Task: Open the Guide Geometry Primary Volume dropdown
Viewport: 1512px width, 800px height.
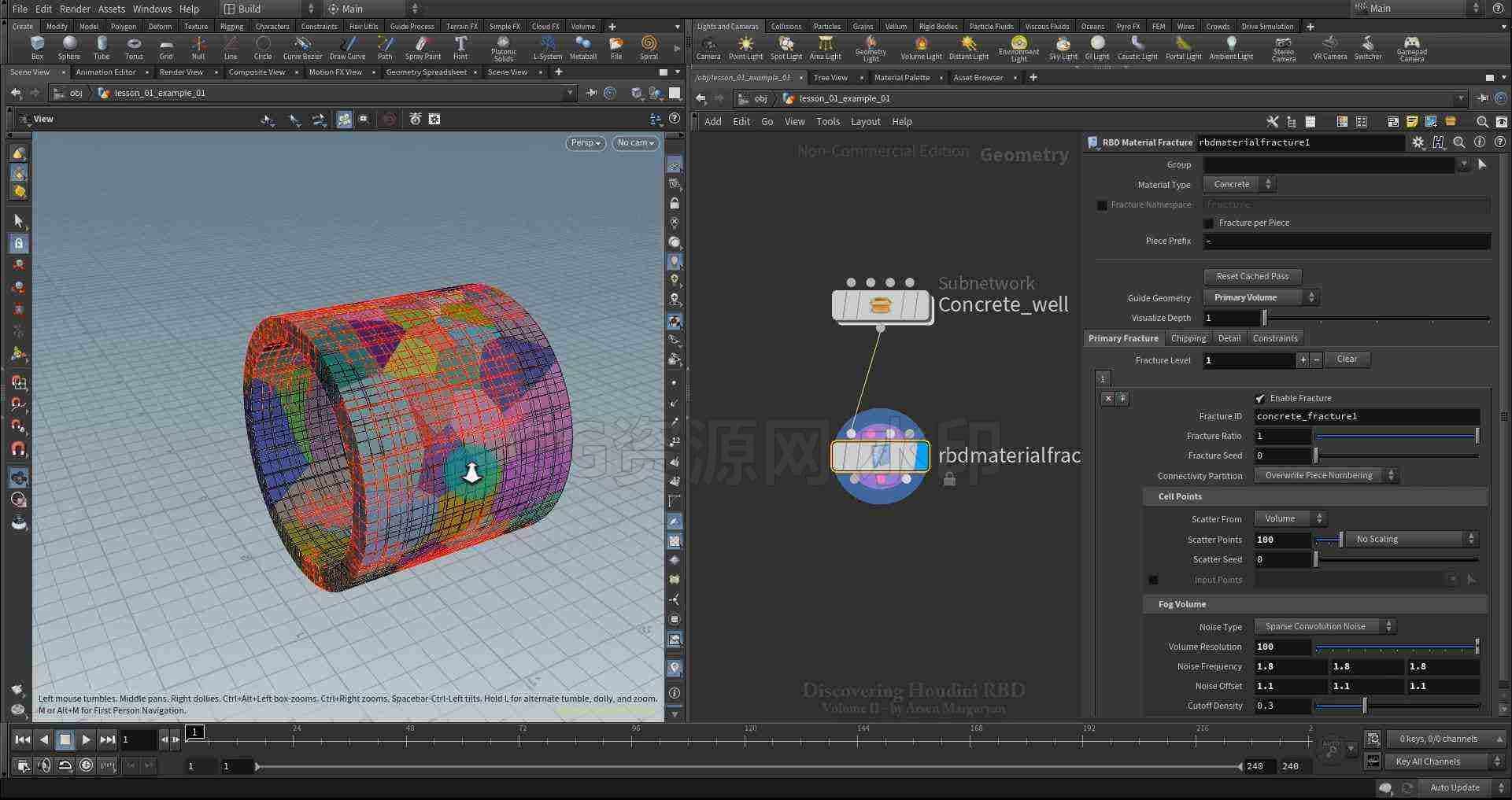Action: coord(1261,297)
